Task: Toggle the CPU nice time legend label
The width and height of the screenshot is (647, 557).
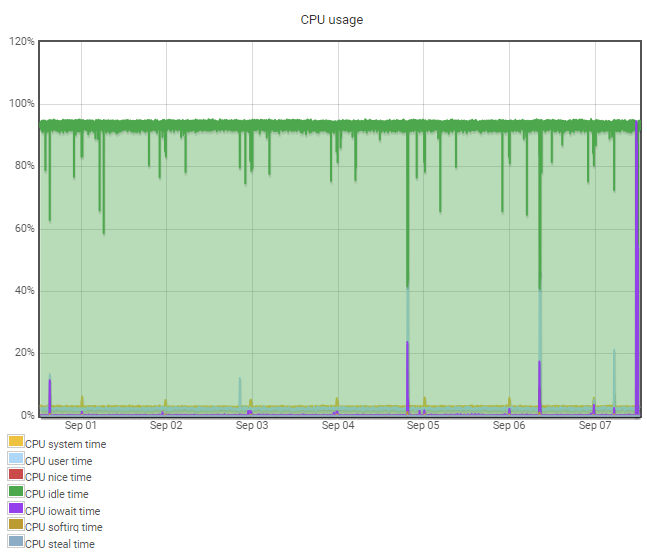Action: [x=58, y=477]
